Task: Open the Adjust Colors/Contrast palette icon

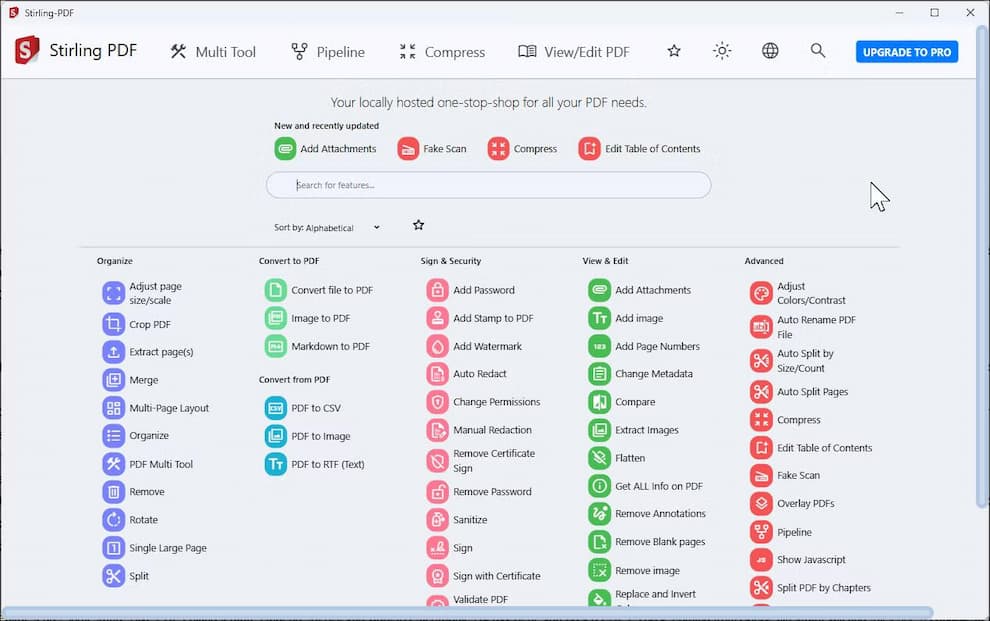Action: 761,293
